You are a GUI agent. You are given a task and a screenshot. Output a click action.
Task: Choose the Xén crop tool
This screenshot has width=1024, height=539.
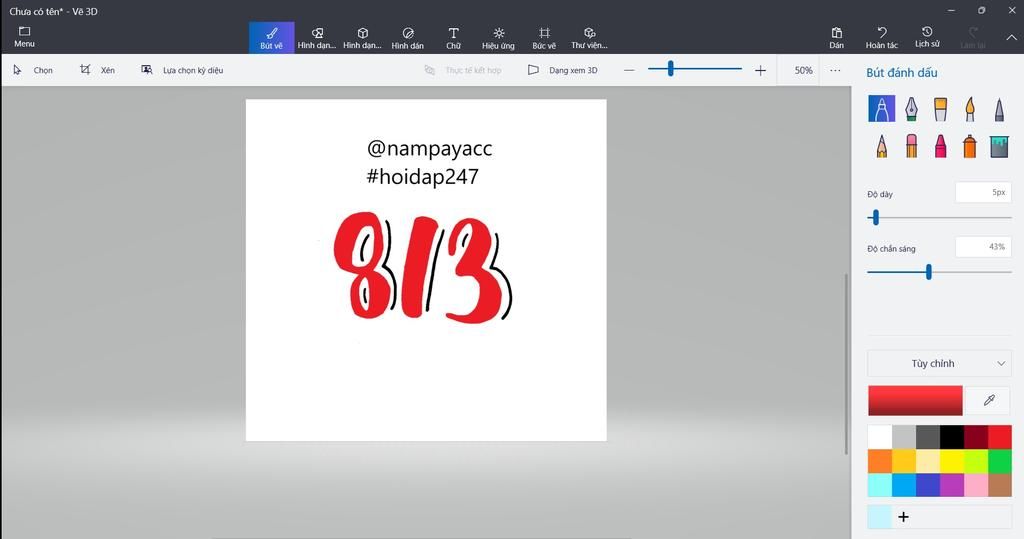(x=97, y=70)
